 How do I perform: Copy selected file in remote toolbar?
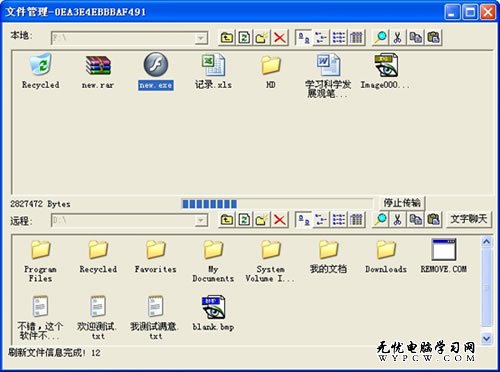pyautogui.click(x=416, y=220)
